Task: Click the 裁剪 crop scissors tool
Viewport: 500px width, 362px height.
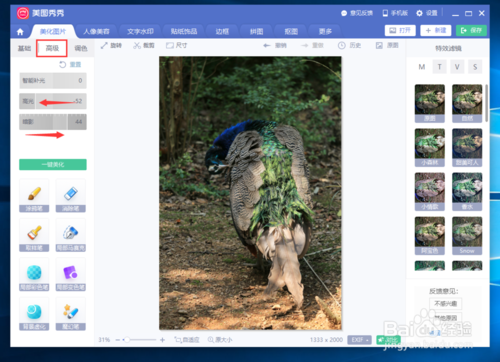Action: (144, 45)
